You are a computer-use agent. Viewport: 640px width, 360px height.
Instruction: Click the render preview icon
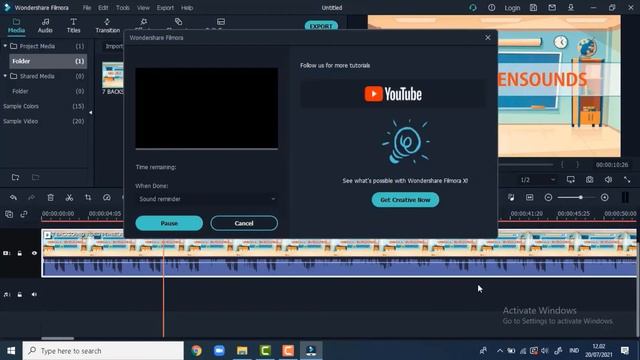click(x=511, y=198)
